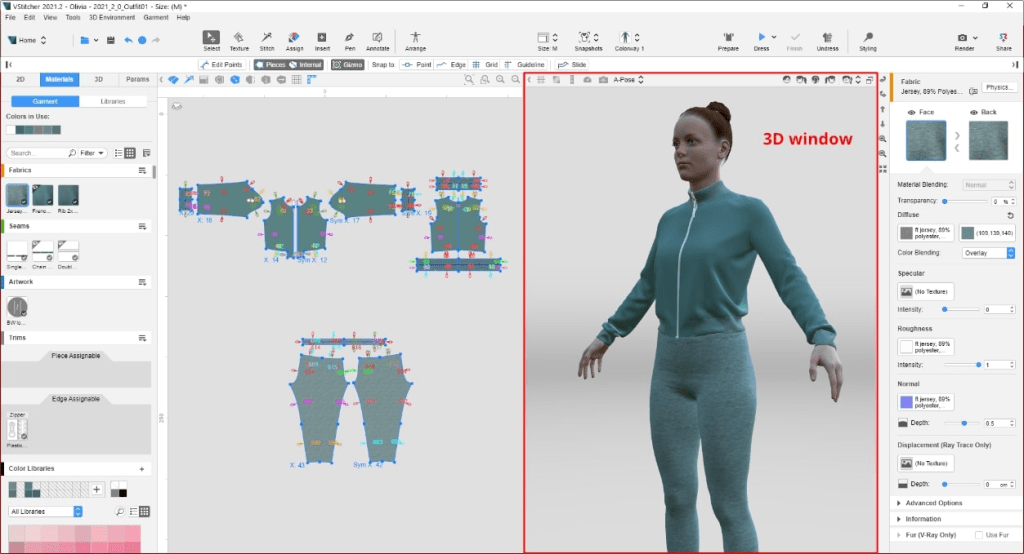Viewport: 1024px width, 554px height.
Task: Click the Annotate tool icon
Action: pos(377,38)
